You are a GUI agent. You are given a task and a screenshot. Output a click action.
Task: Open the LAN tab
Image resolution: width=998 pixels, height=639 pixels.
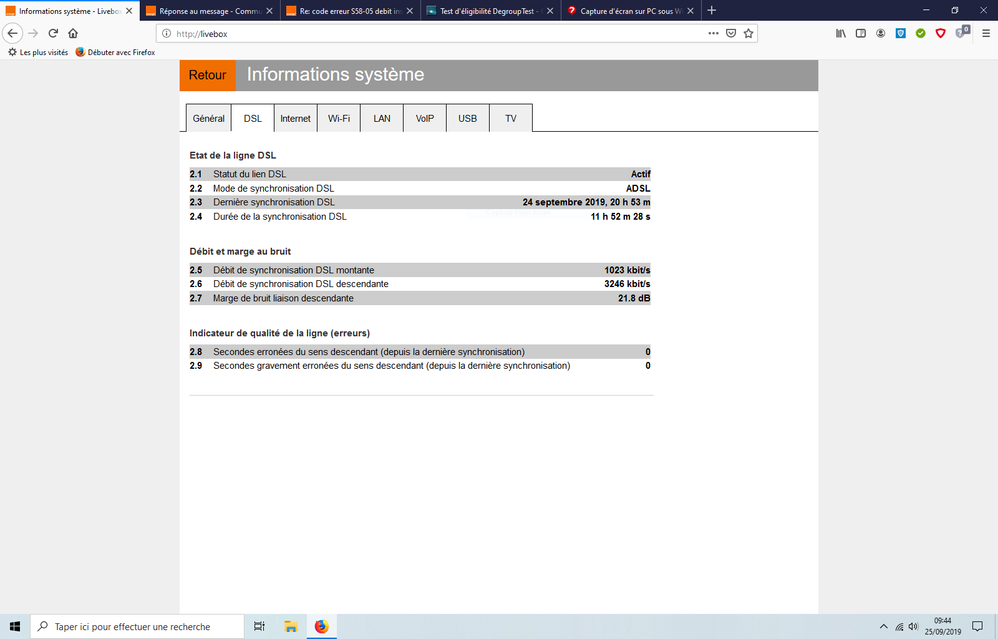(x=382, y=118)
